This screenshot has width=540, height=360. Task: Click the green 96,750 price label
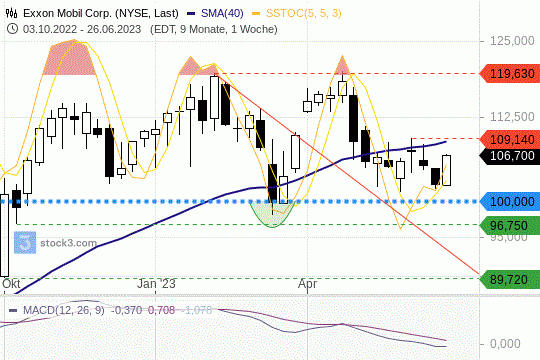tap(510, 226)
